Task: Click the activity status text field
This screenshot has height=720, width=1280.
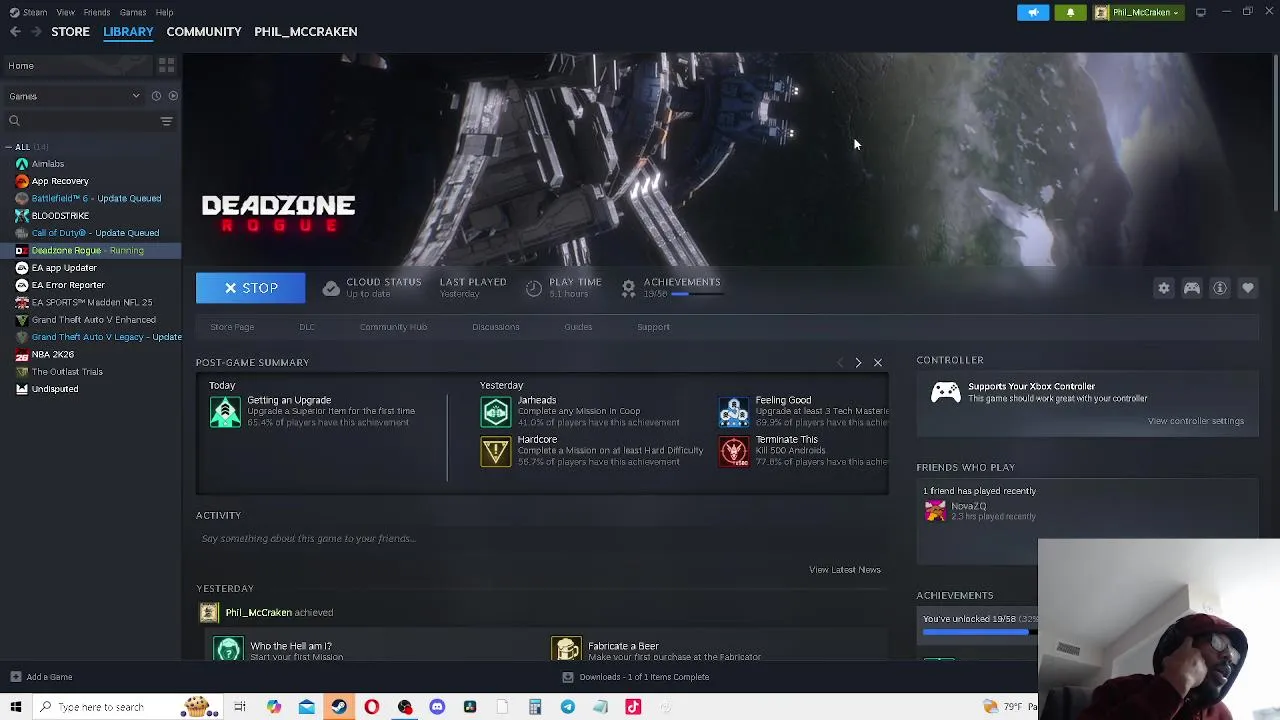Action: coord(541,539)
